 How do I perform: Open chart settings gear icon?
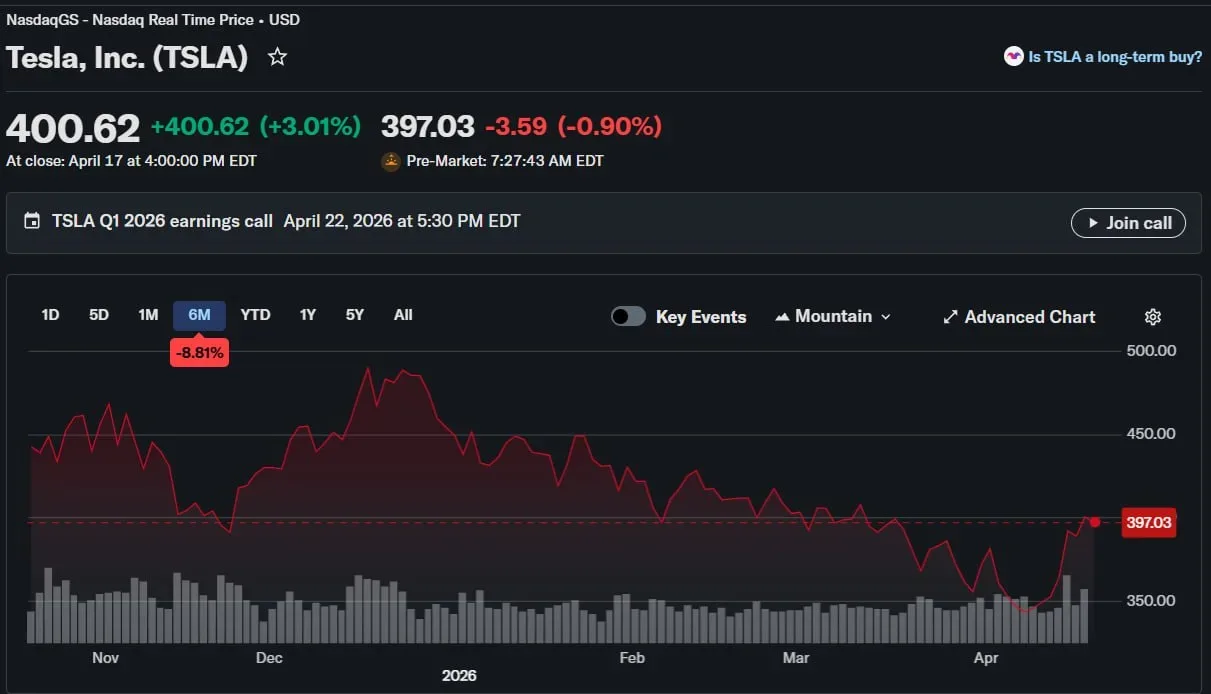(x=1152, y=317)
